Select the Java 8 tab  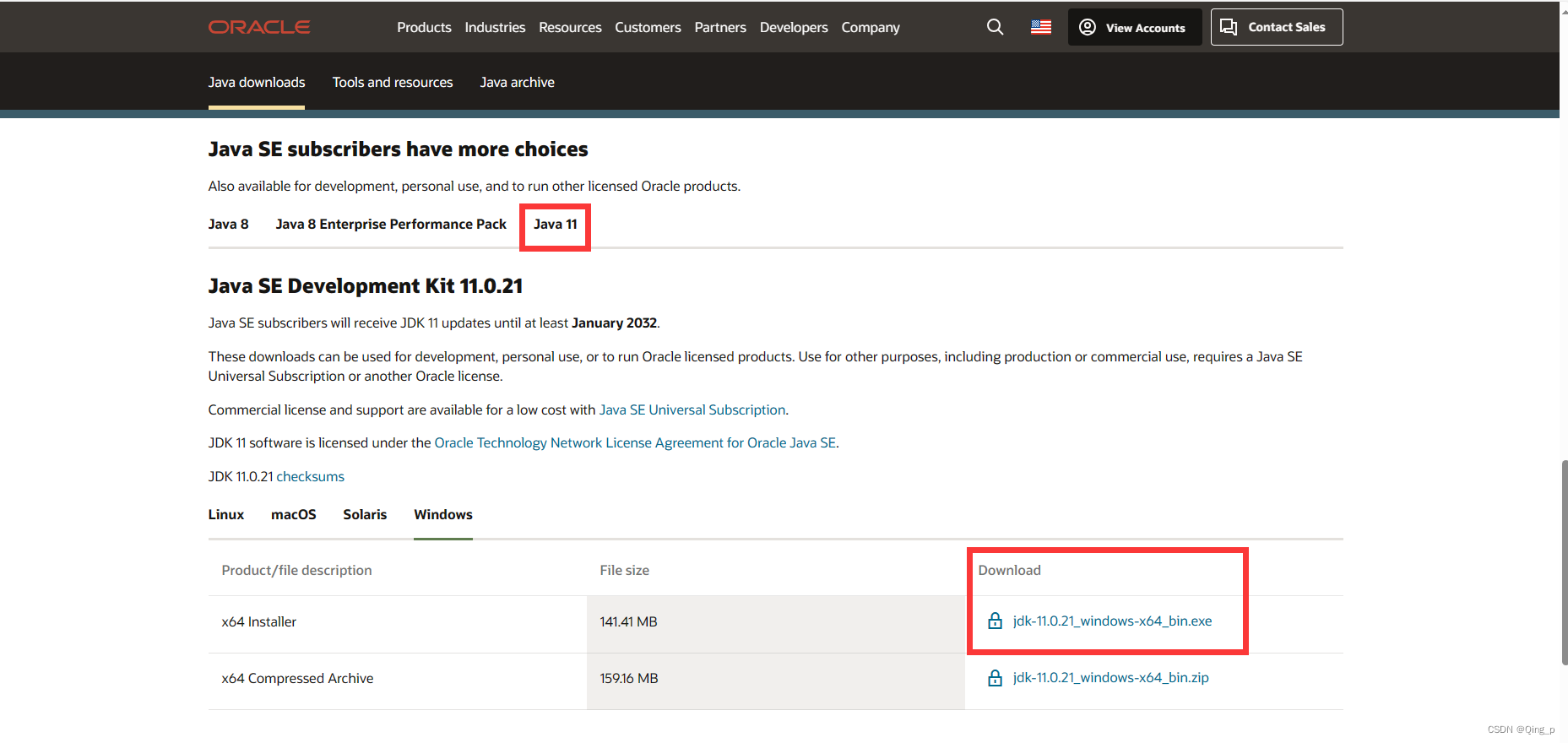pos(228,224)
